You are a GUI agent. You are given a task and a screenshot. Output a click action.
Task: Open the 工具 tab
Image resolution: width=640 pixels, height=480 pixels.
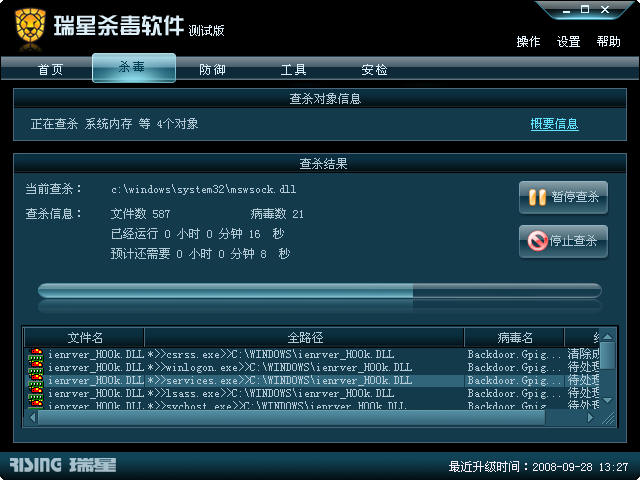(293, 69)
